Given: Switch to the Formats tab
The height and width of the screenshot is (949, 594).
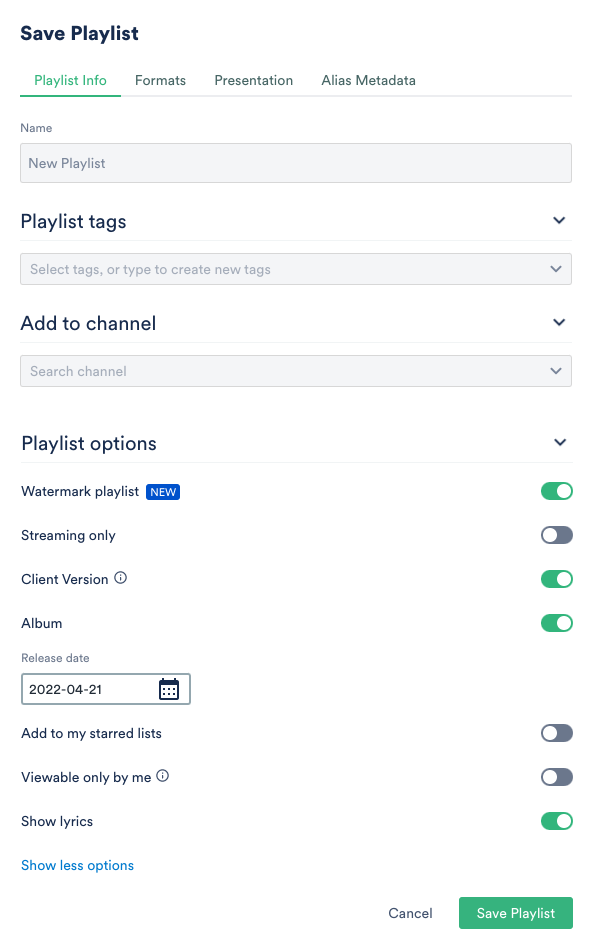Looking at the screenshot, I should 160,80.
